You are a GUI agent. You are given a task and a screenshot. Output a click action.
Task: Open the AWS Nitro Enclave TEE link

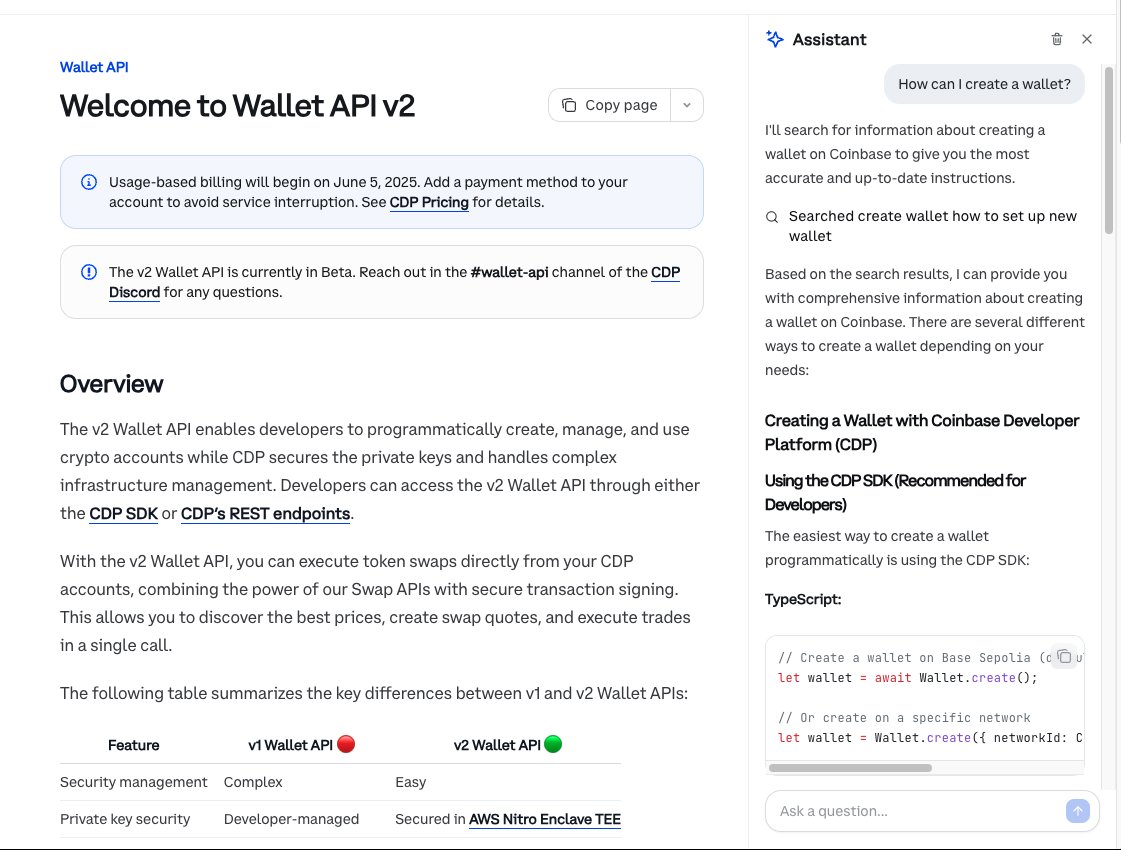544,819
